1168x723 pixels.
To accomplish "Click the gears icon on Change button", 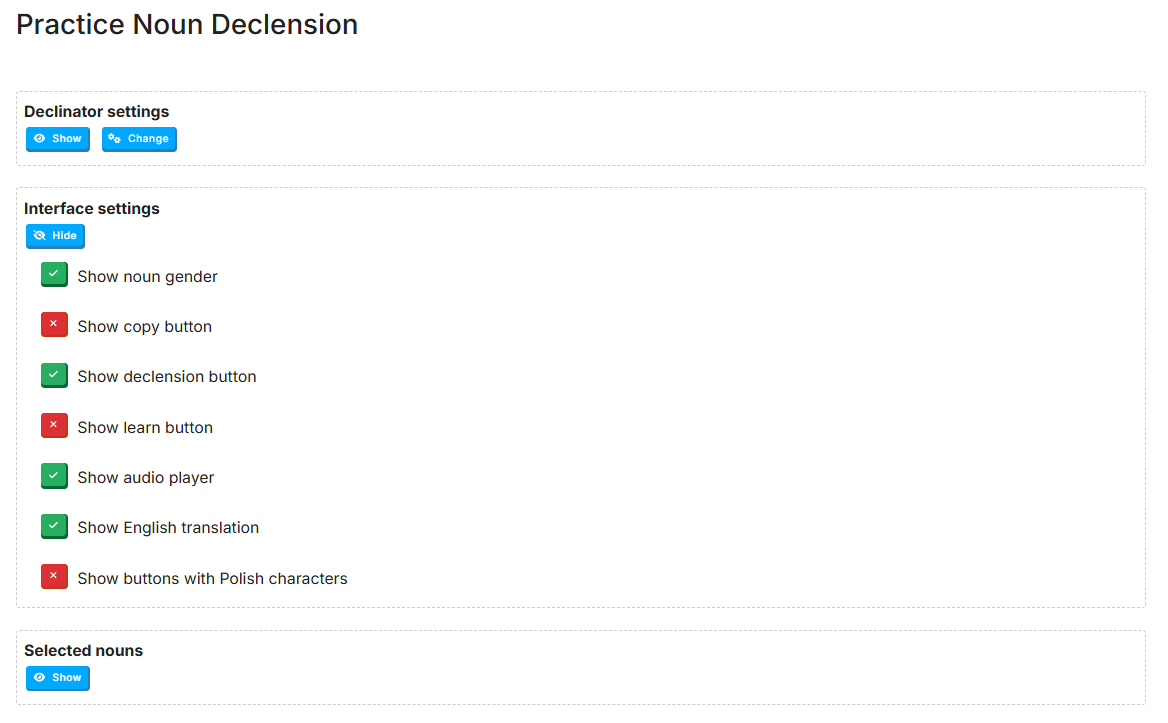I will [115, 139].
